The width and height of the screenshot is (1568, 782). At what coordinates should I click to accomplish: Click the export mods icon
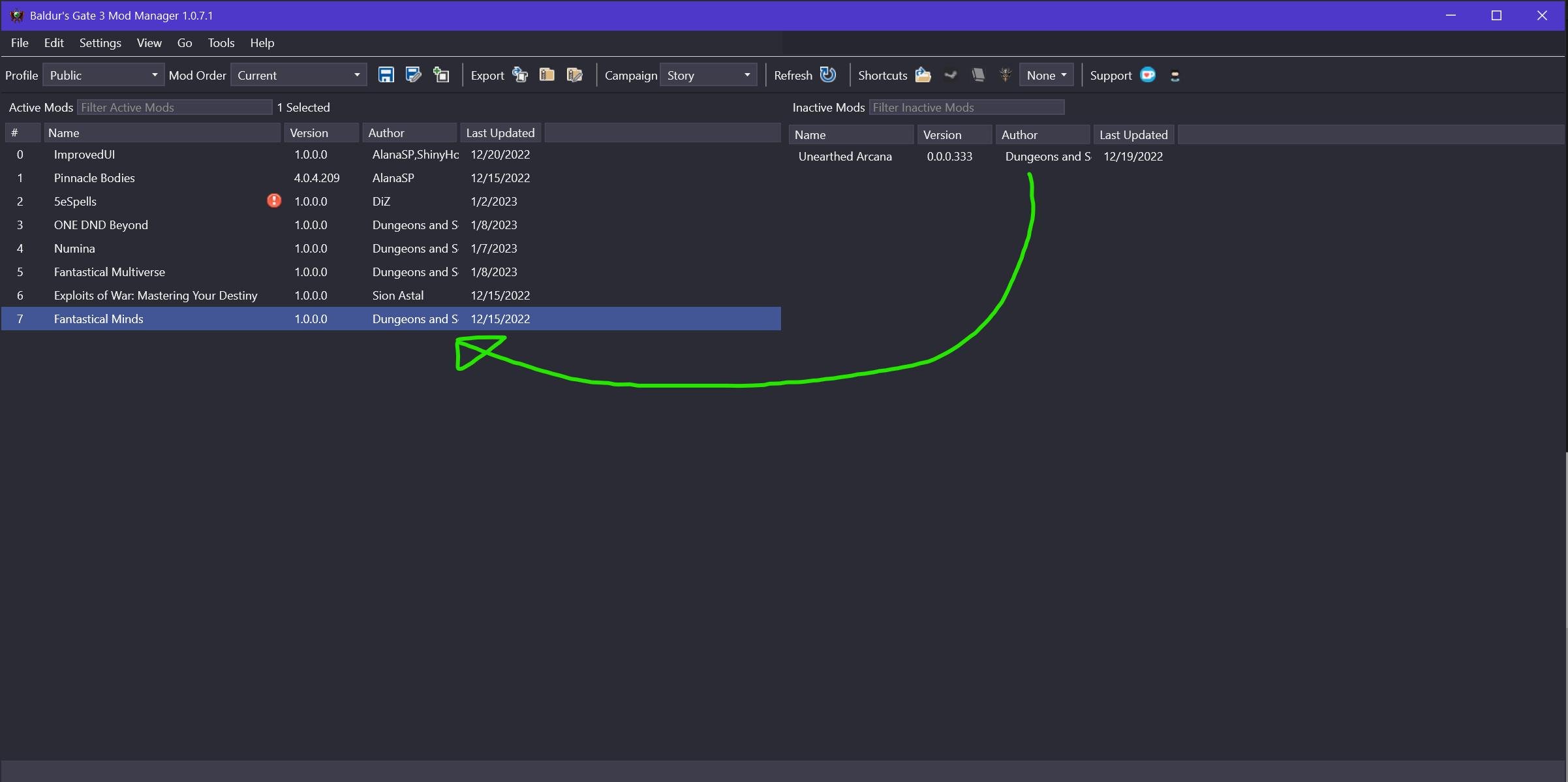pyautogui.click(x=519, y=75)
